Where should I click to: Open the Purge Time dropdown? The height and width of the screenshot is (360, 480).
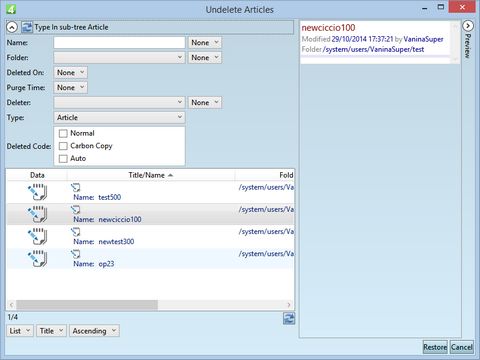point(70,87)
